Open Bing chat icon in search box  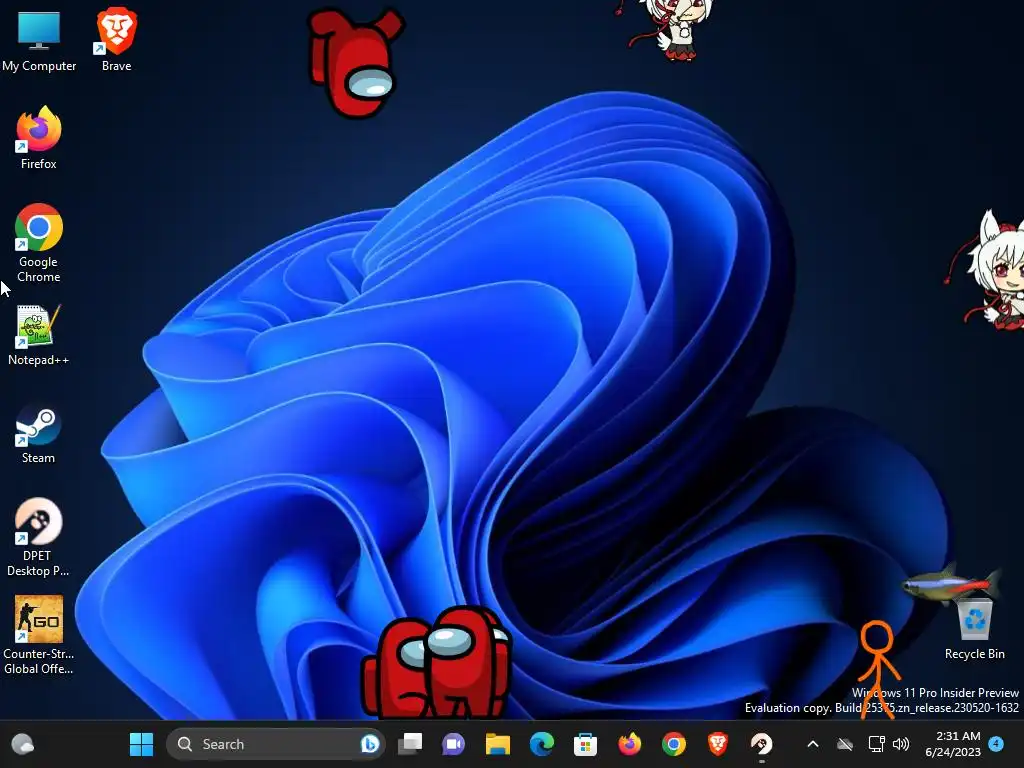tap(370, 744)
